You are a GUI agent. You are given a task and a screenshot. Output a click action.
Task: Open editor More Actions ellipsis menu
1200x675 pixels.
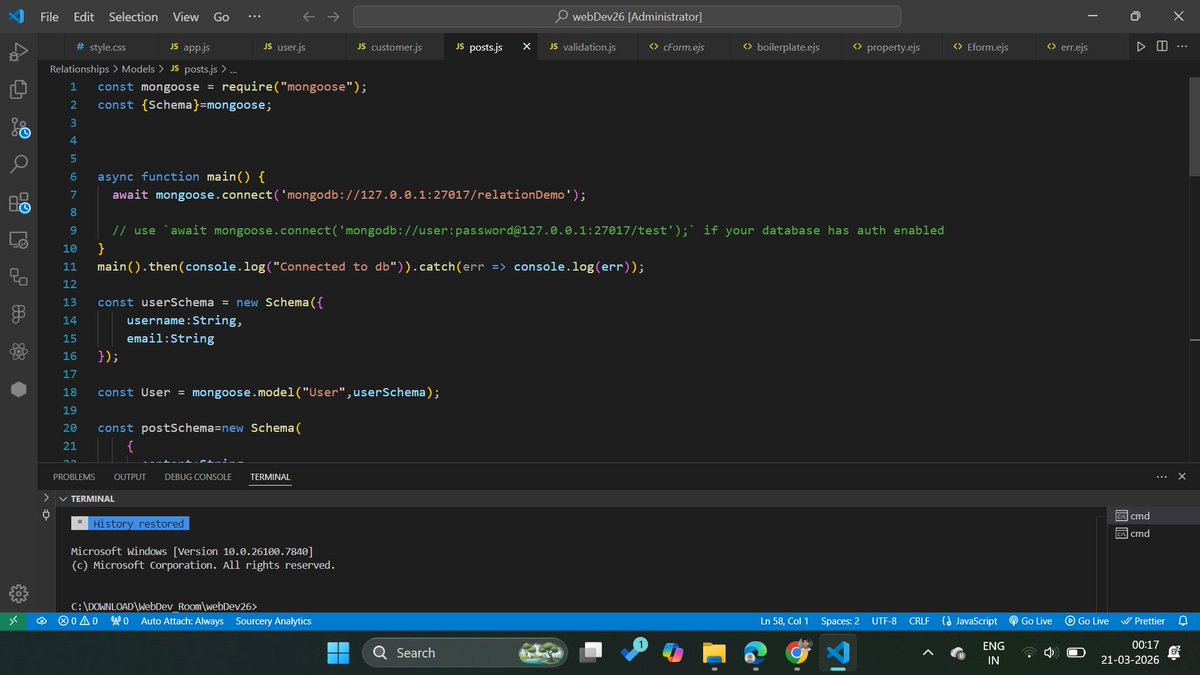(x=1183, y=47)
